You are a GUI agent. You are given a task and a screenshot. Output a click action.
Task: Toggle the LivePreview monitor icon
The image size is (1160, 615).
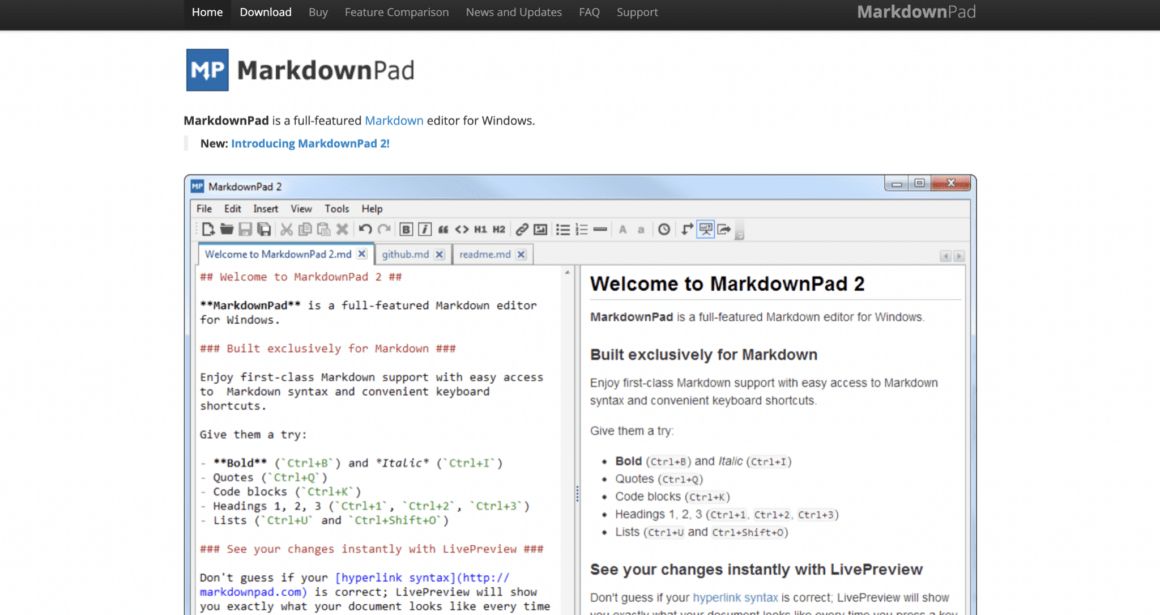coord(706,229)
